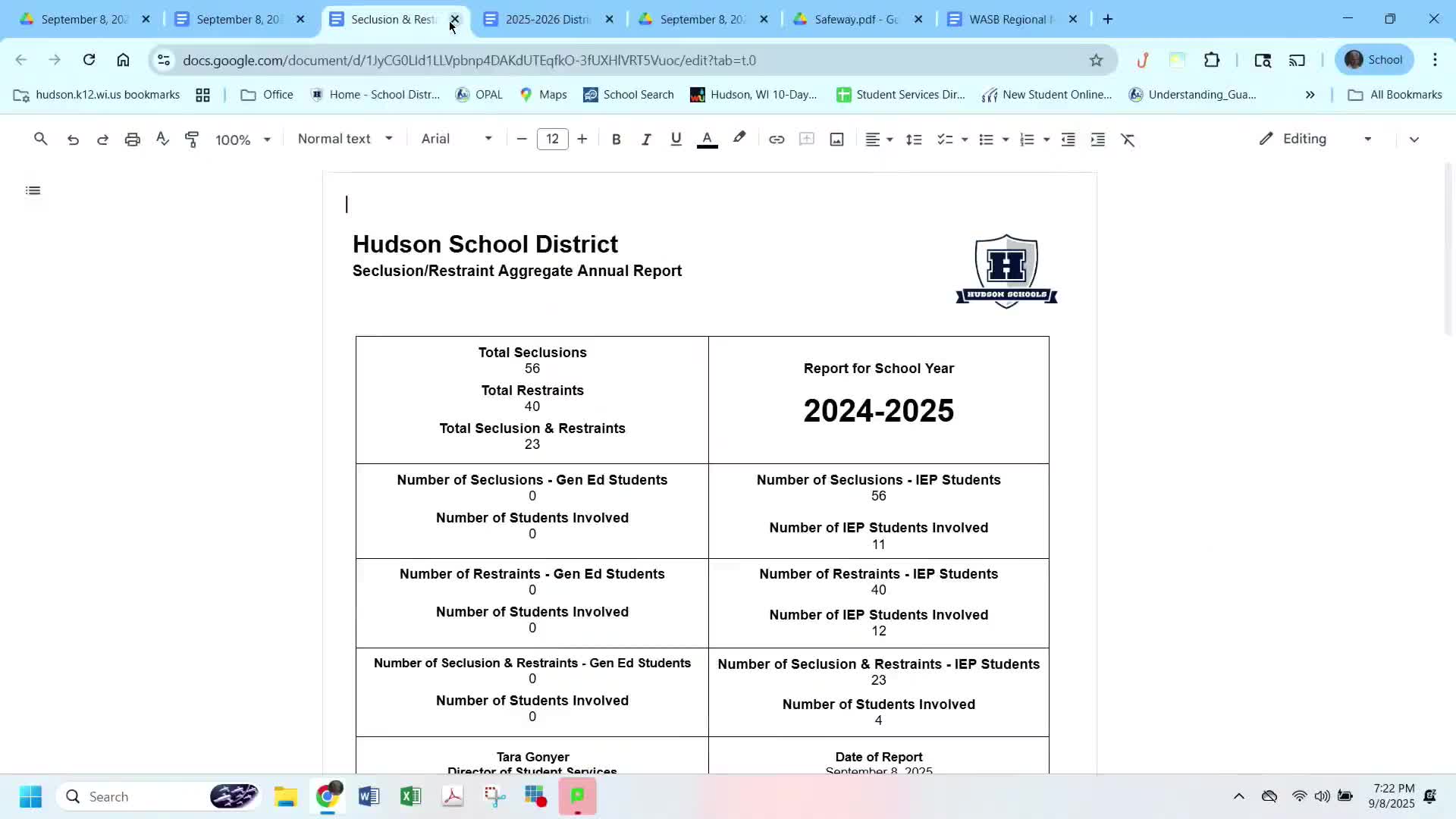This screenshot has height=819, width=1456.
Task: Click the font size input field
Action: pyautogui.click(x=552, y=140)
